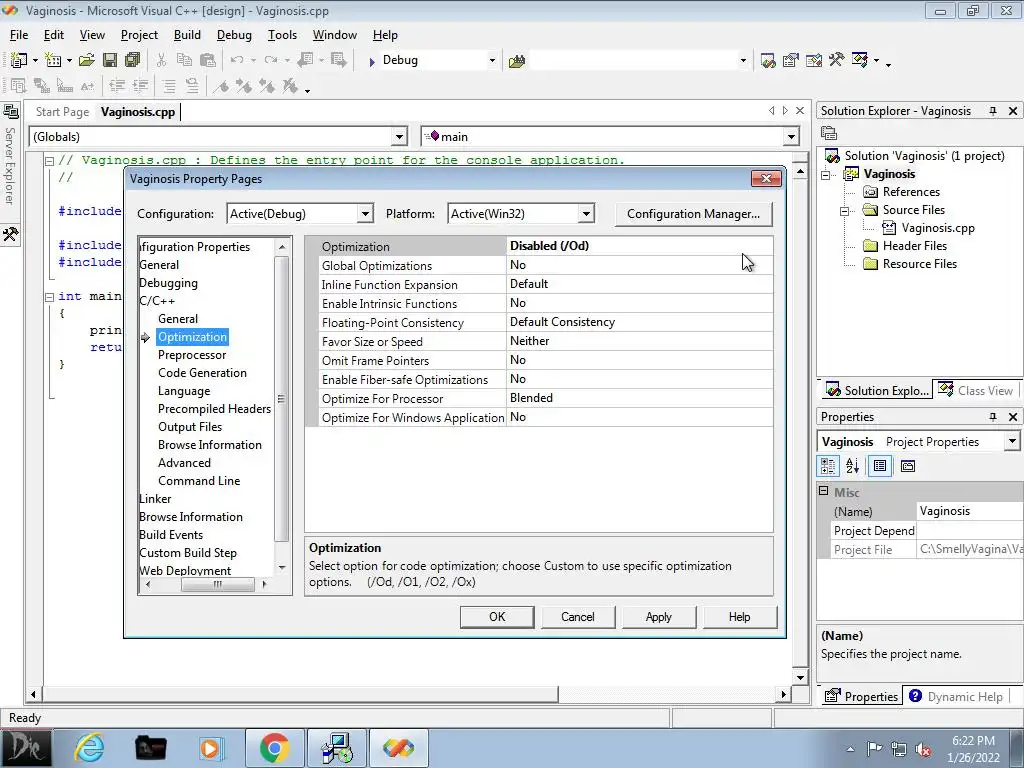Click the Paste clipboard icon
1024x768 pixels.
(208, 60)
